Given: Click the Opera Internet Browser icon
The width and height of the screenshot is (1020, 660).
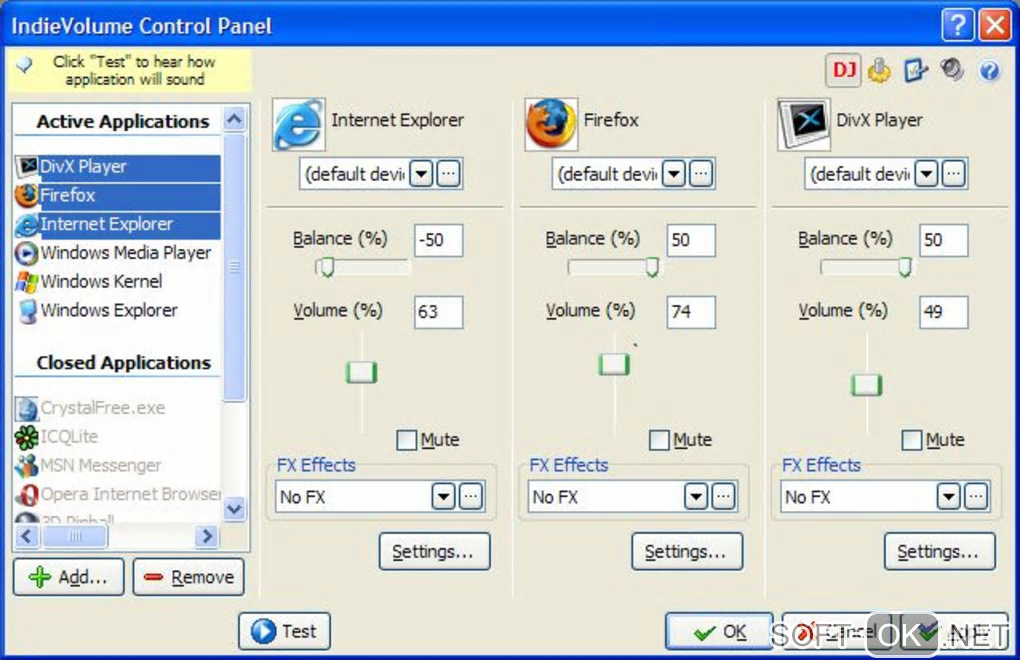Looking at the screenshot, I should click(x=27, y=495).
